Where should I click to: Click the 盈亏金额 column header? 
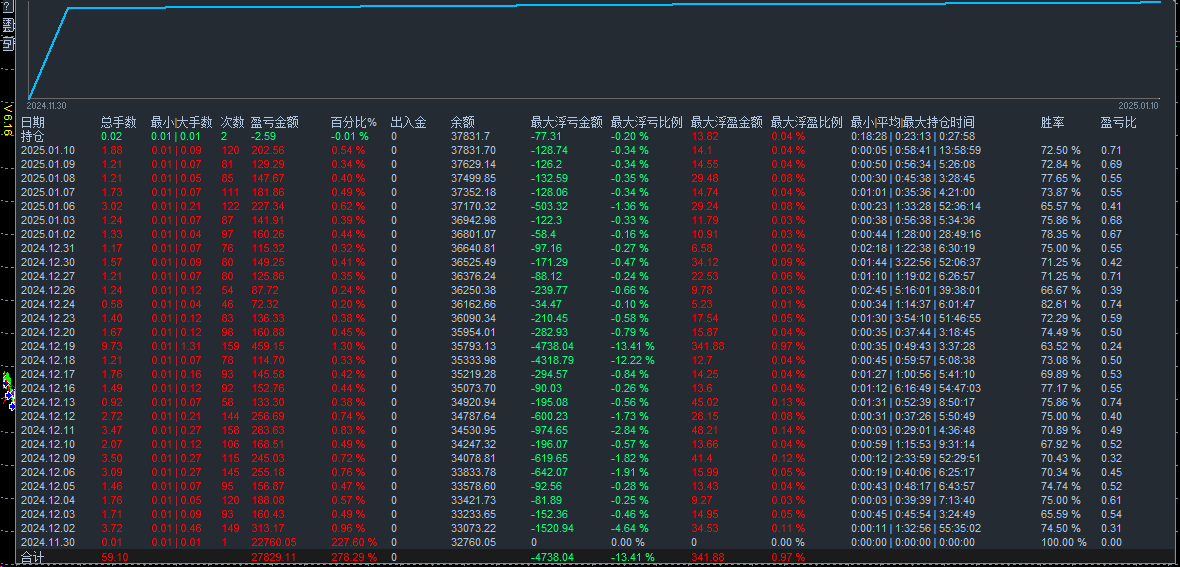point(275,123)
